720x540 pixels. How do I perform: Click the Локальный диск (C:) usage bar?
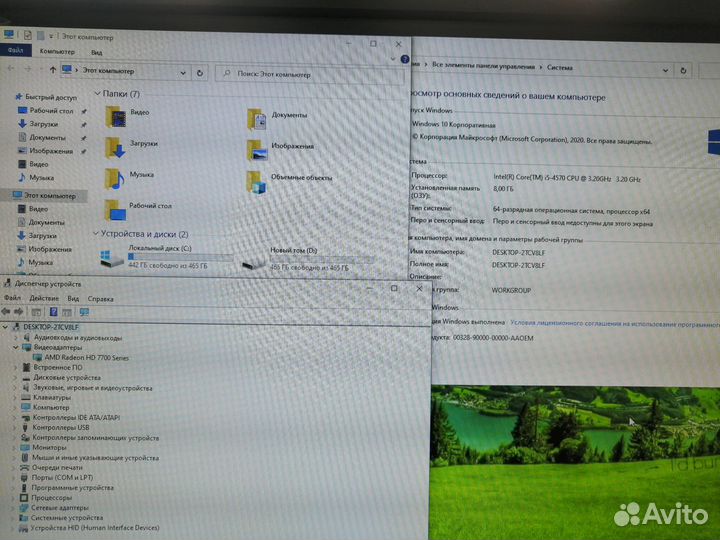[x=181, y=257]
